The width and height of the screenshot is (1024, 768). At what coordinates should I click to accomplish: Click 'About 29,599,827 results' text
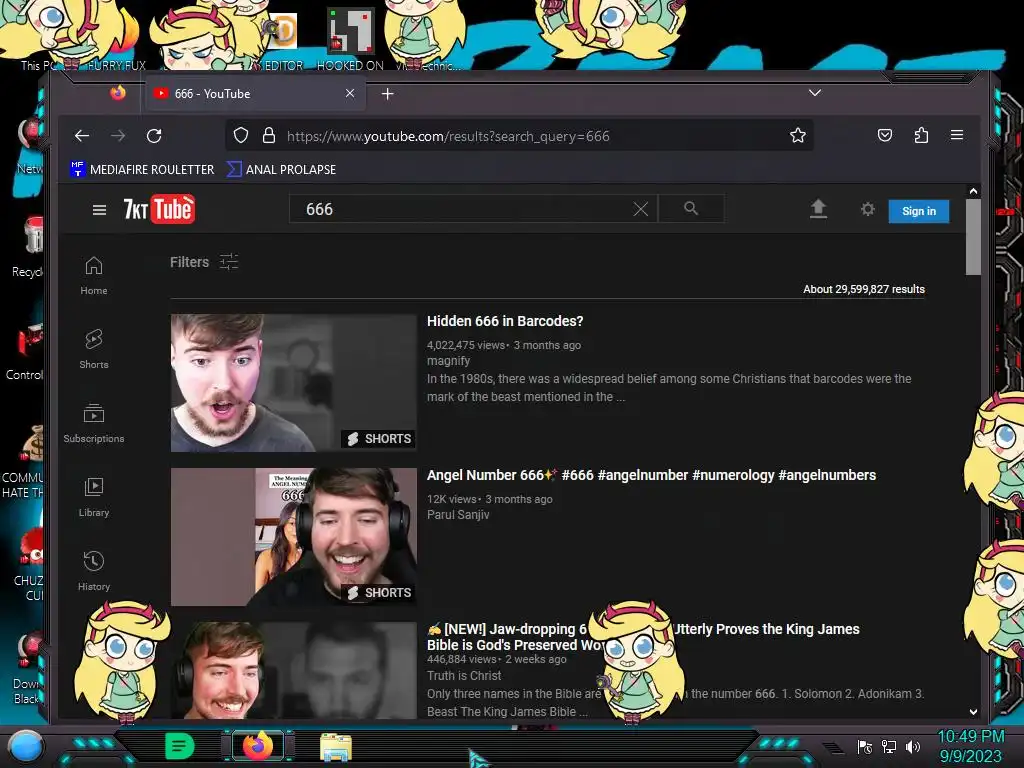(x=863, y=289)
